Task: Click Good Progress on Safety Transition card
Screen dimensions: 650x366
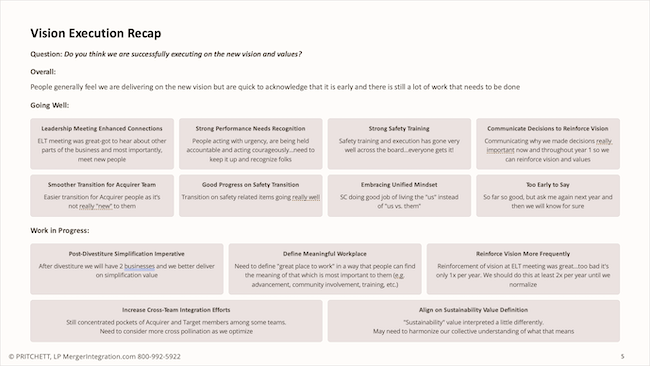Action: coord(250,196)
